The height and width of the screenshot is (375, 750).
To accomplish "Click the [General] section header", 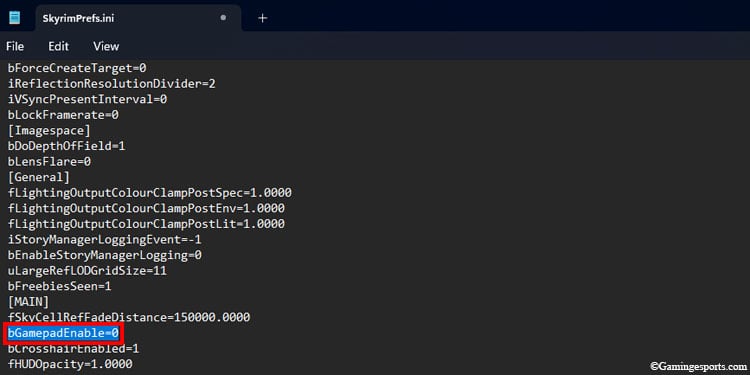I will (39, 177).
